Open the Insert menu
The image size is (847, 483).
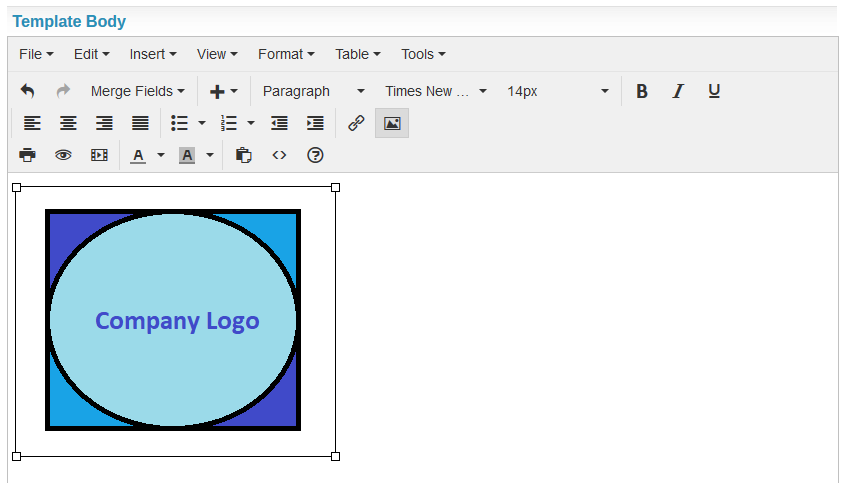[152, 54]
